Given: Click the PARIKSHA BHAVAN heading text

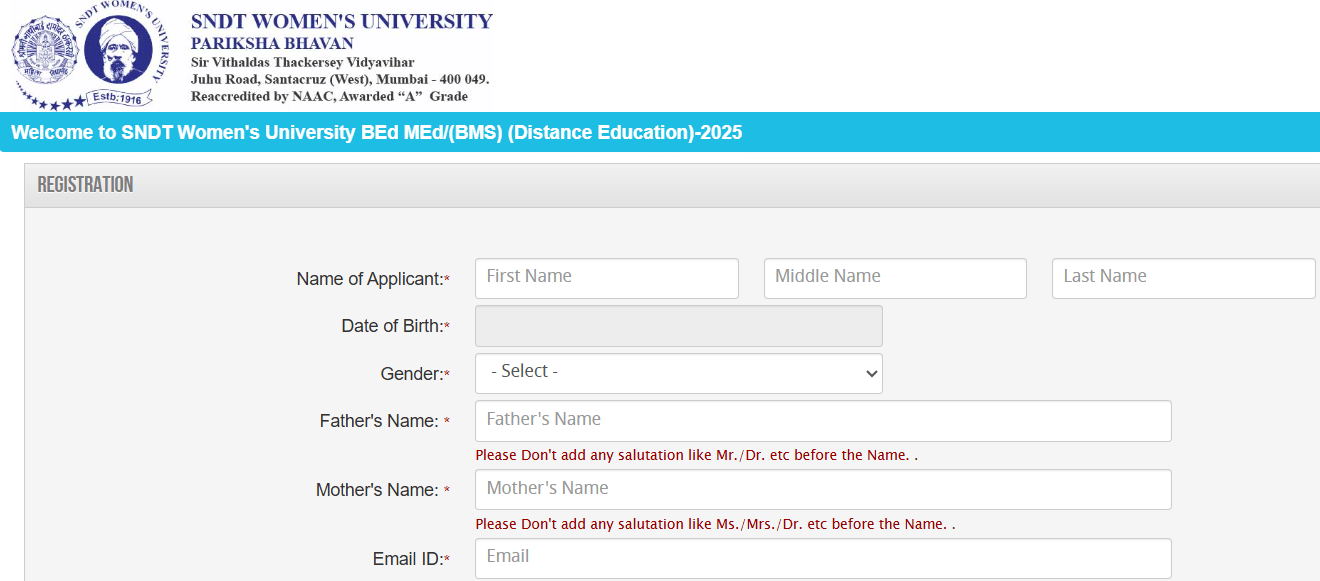Looking at the screenshot, I should click(x=272, y=44).
